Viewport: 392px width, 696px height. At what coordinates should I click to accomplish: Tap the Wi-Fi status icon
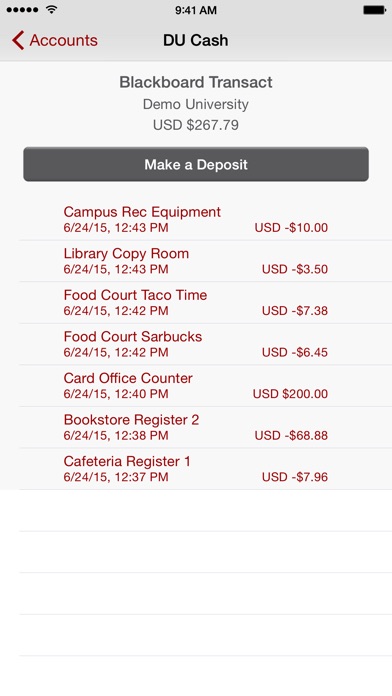(52, 10)
